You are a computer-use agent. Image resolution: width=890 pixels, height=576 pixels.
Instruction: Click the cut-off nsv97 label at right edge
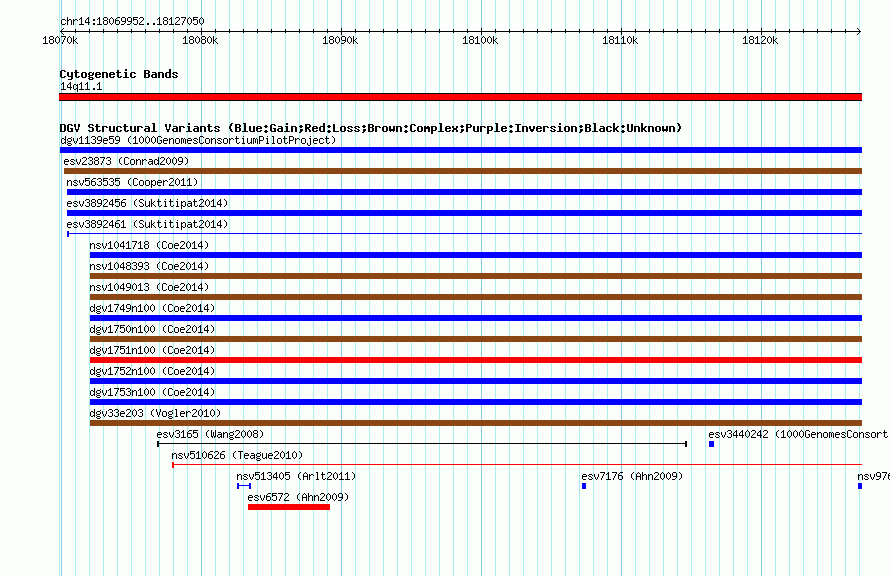(x=874, y=476)
